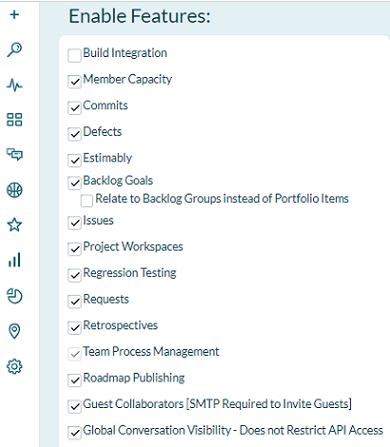Uncheck the Guest Collaborators checkbox
This screenshot has height=447, width=390.
[x=74, y=406]
